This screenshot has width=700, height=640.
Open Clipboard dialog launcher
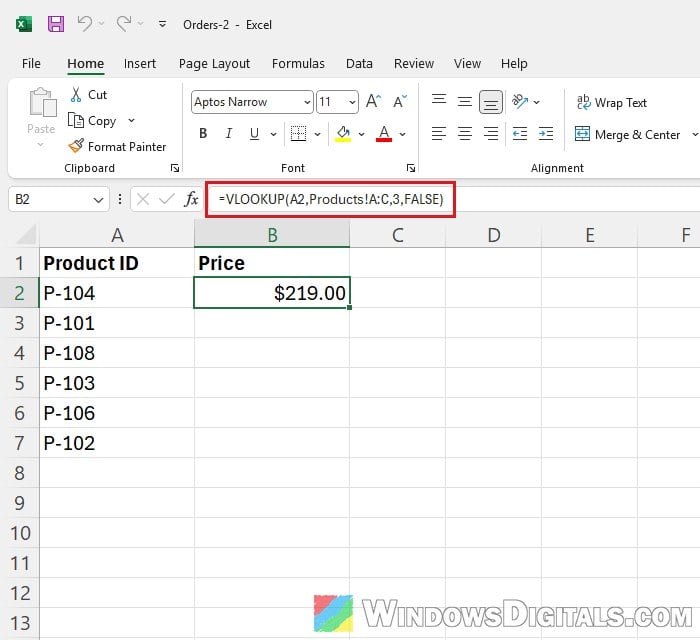tap(175, 168)
